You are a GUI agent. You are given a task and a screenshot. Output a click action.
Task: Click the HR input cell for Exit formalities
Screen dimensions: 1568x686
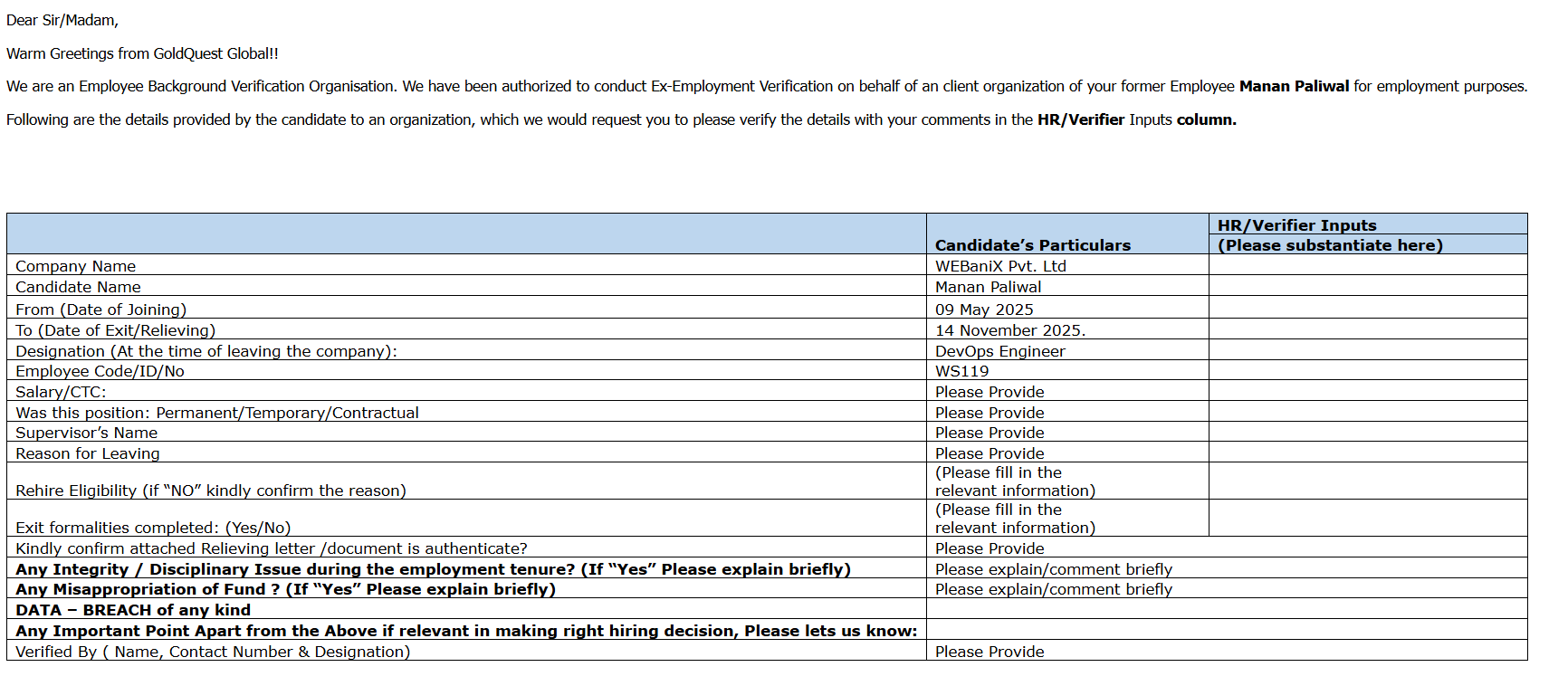point(1367,519)
